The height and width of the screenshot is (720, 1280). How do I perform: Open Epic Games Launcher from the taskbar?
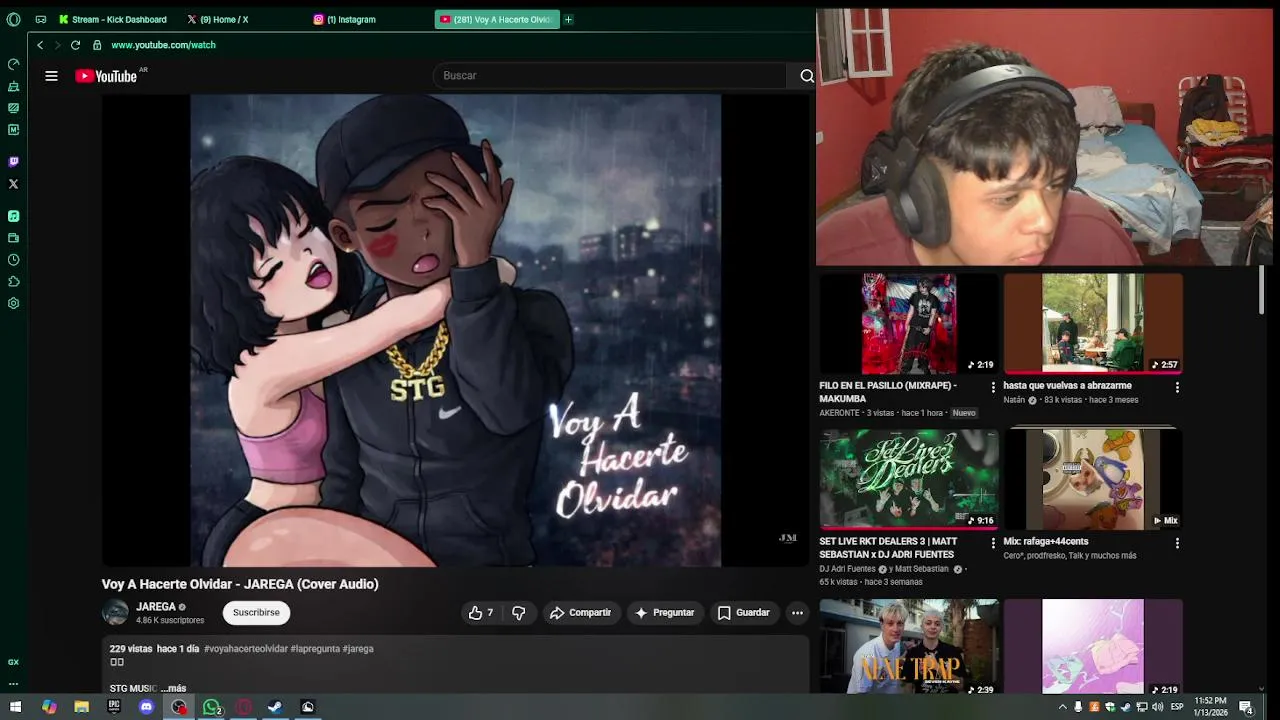coord(114,707)
